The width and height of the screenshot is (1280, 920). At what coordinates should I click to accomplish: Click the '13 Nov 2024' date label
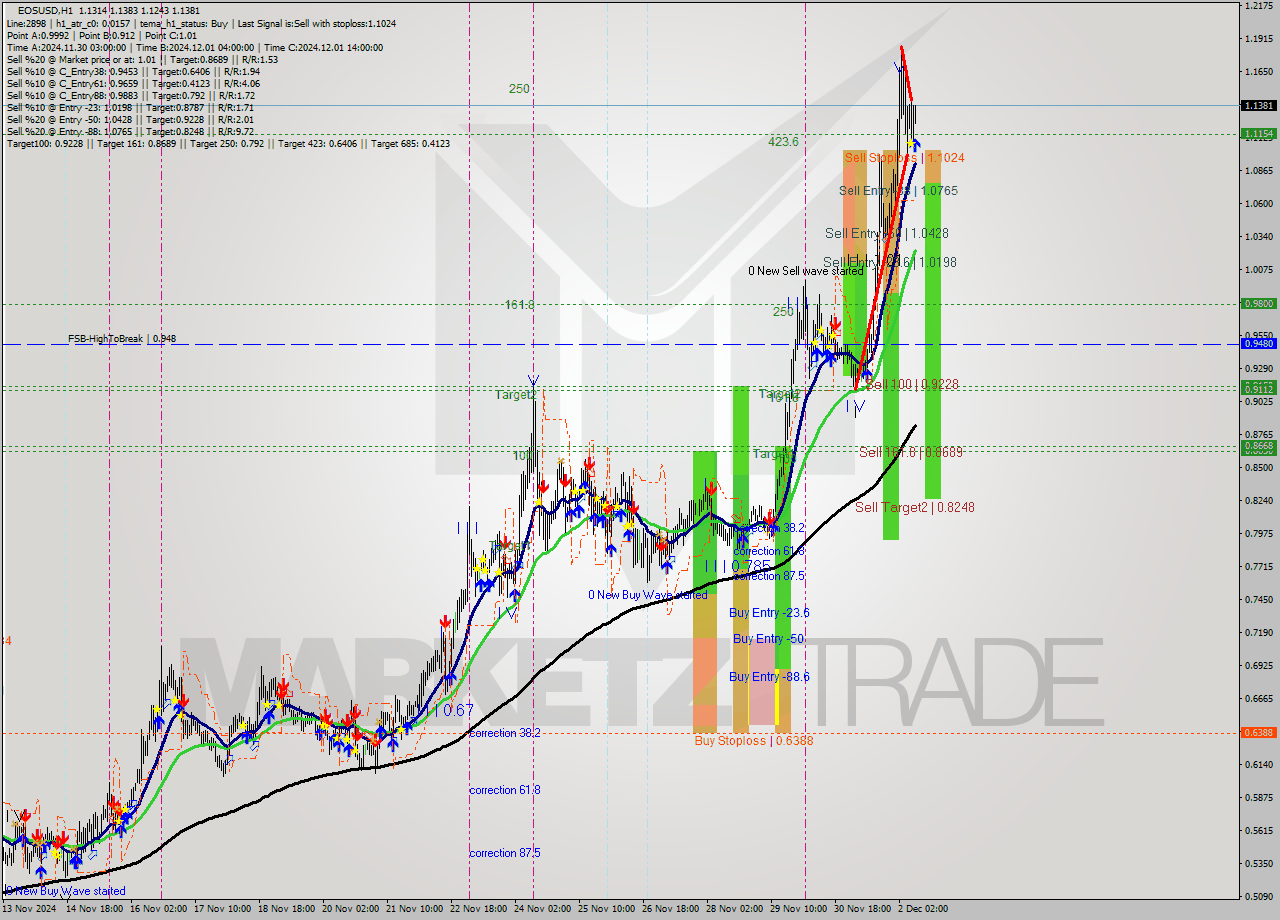[x=30, y=909]
